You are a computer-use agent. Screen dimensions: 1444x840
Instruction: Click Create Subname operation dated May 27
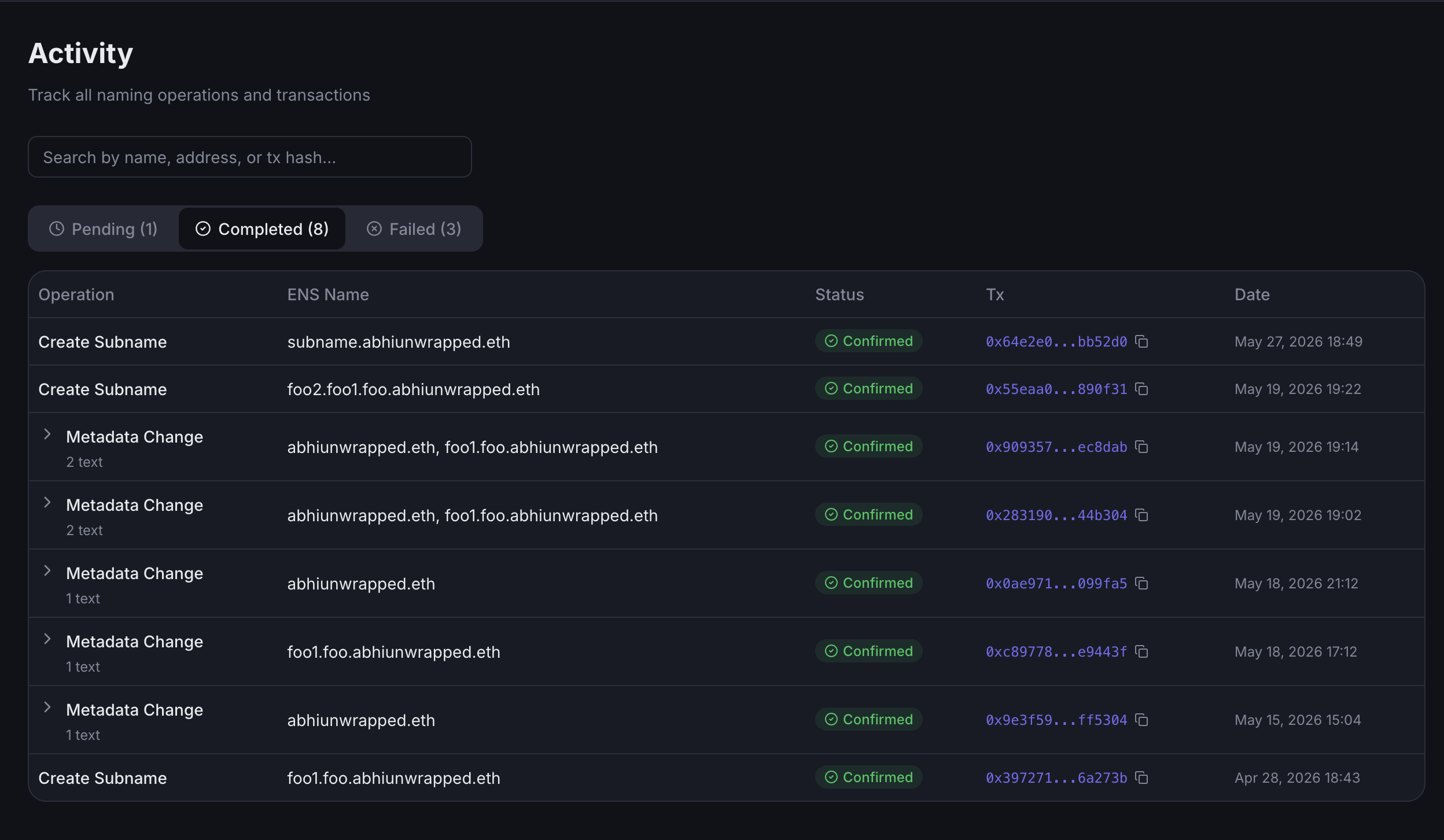[102, 342]
